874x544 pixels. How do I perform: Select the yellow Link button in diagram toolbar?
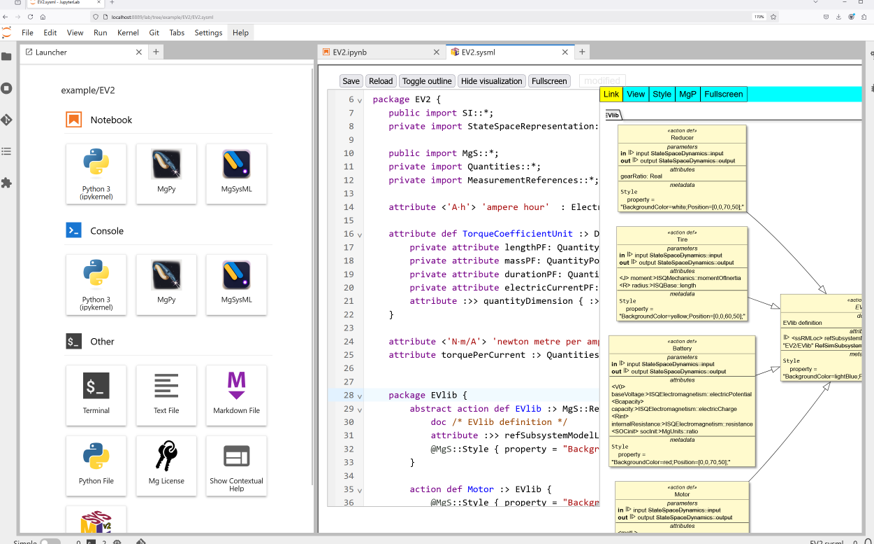[x=611, y=94]
